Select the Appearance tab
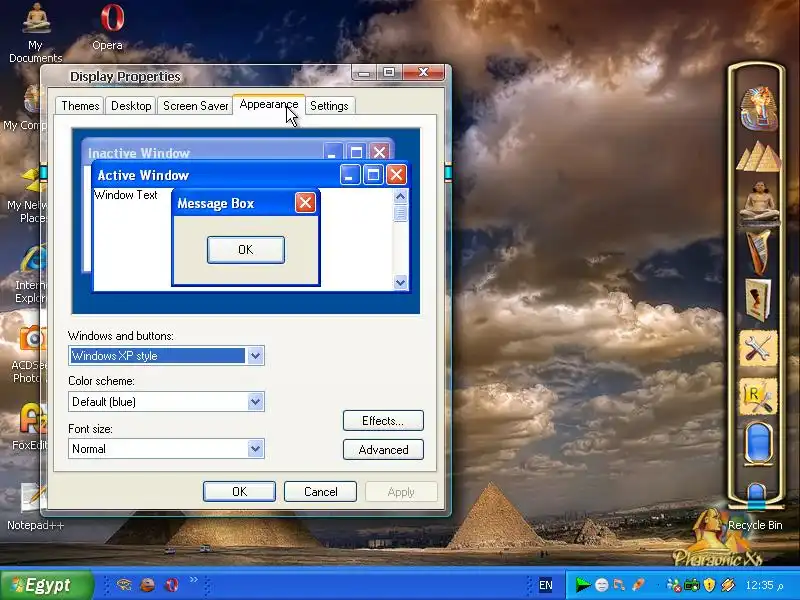Viewport: 800px width, 600px height. pyautogui.click(x=269, y=104)
